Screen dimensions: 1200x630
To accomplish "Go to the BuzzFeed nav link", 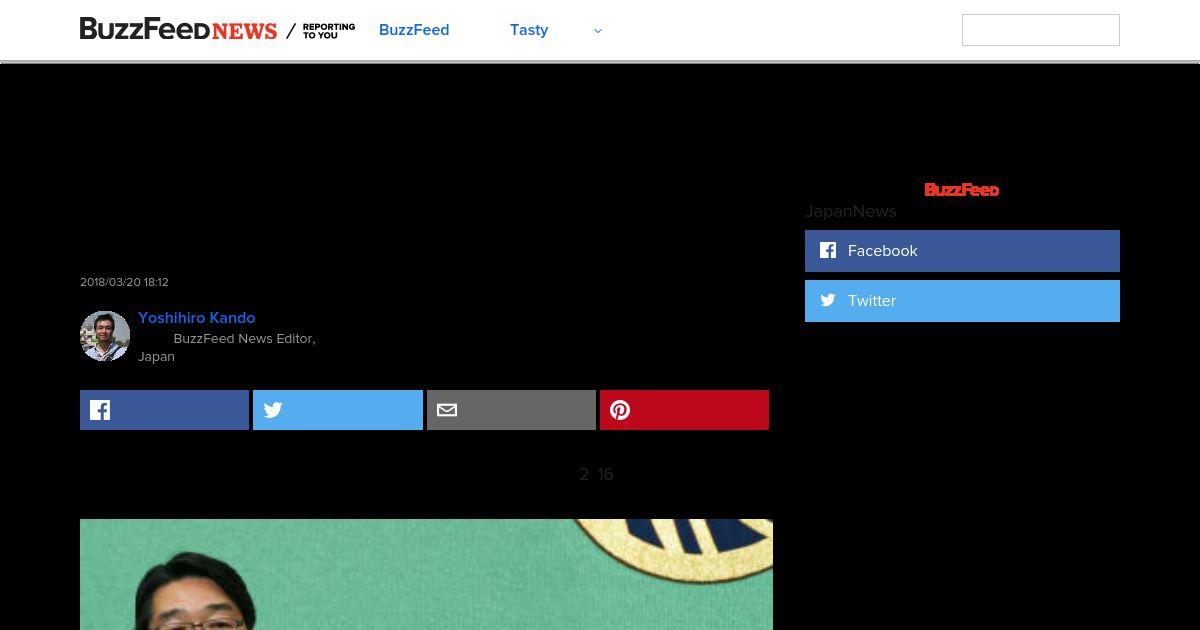I will (x=414, y=30).
